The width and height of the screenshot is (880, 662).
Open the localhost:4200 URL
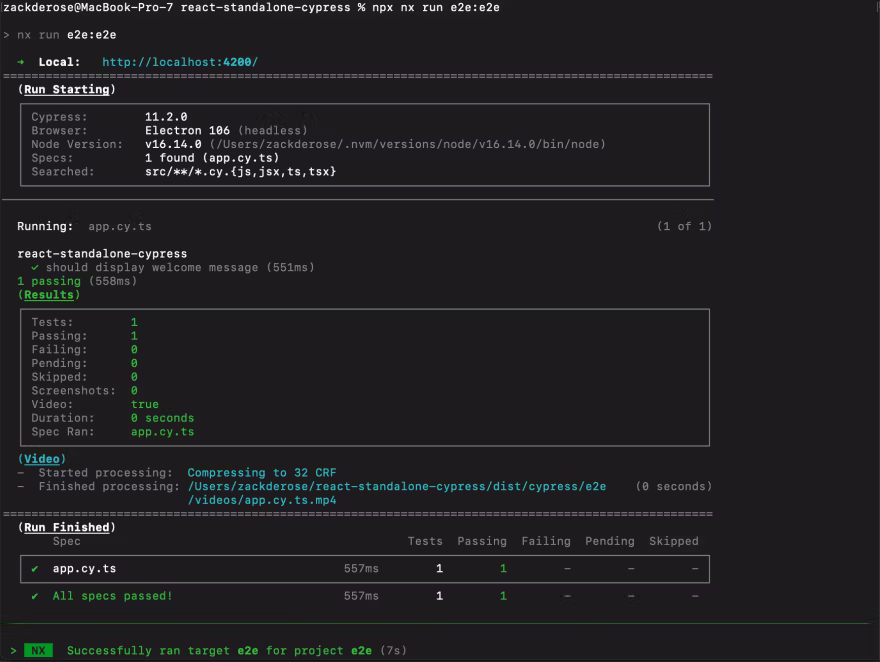coord(179,62)
